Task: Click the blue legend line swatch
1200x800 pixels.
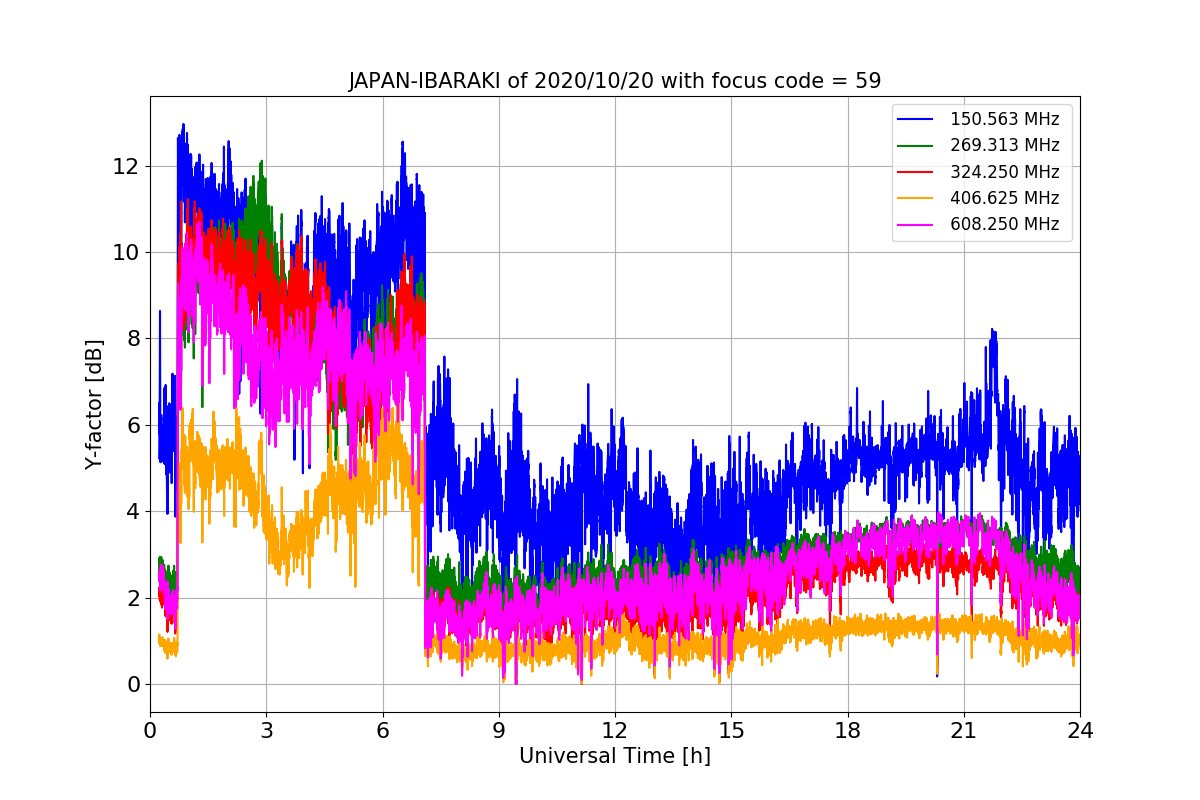Action: (915, 120)
